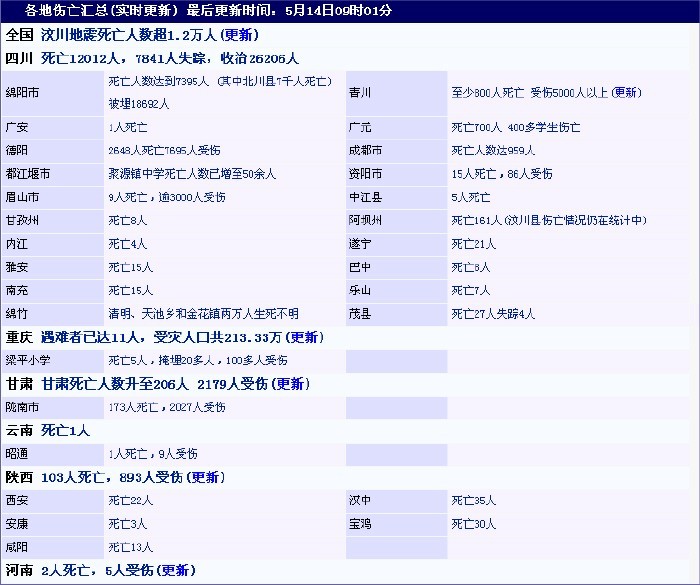This screenshot has width=700, height=585.
Task: Click the 绵阳市 city name cell
Action: click(23, 92)
